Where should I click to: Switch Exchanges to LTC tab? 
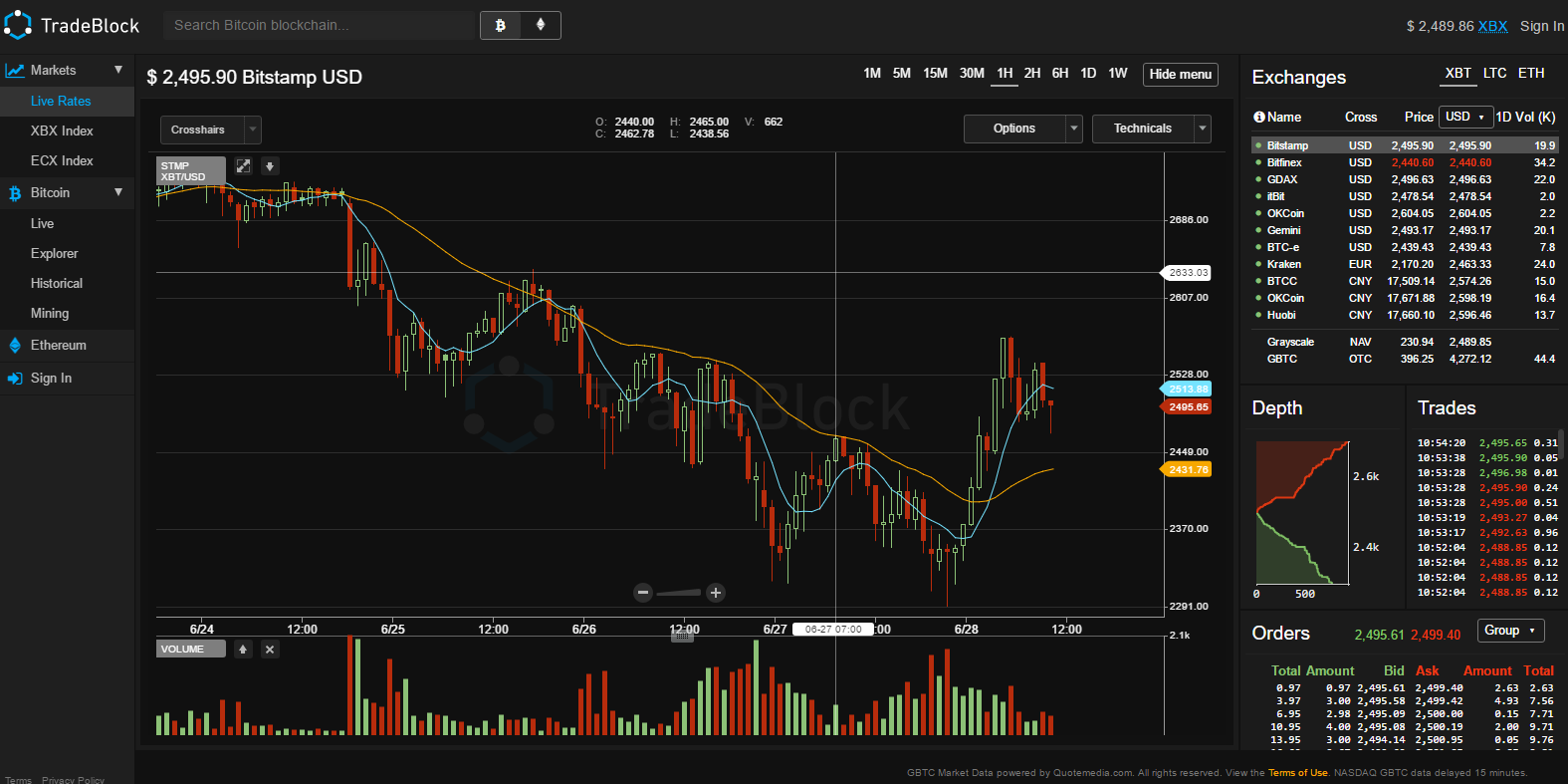click(x=1494, y=74)
